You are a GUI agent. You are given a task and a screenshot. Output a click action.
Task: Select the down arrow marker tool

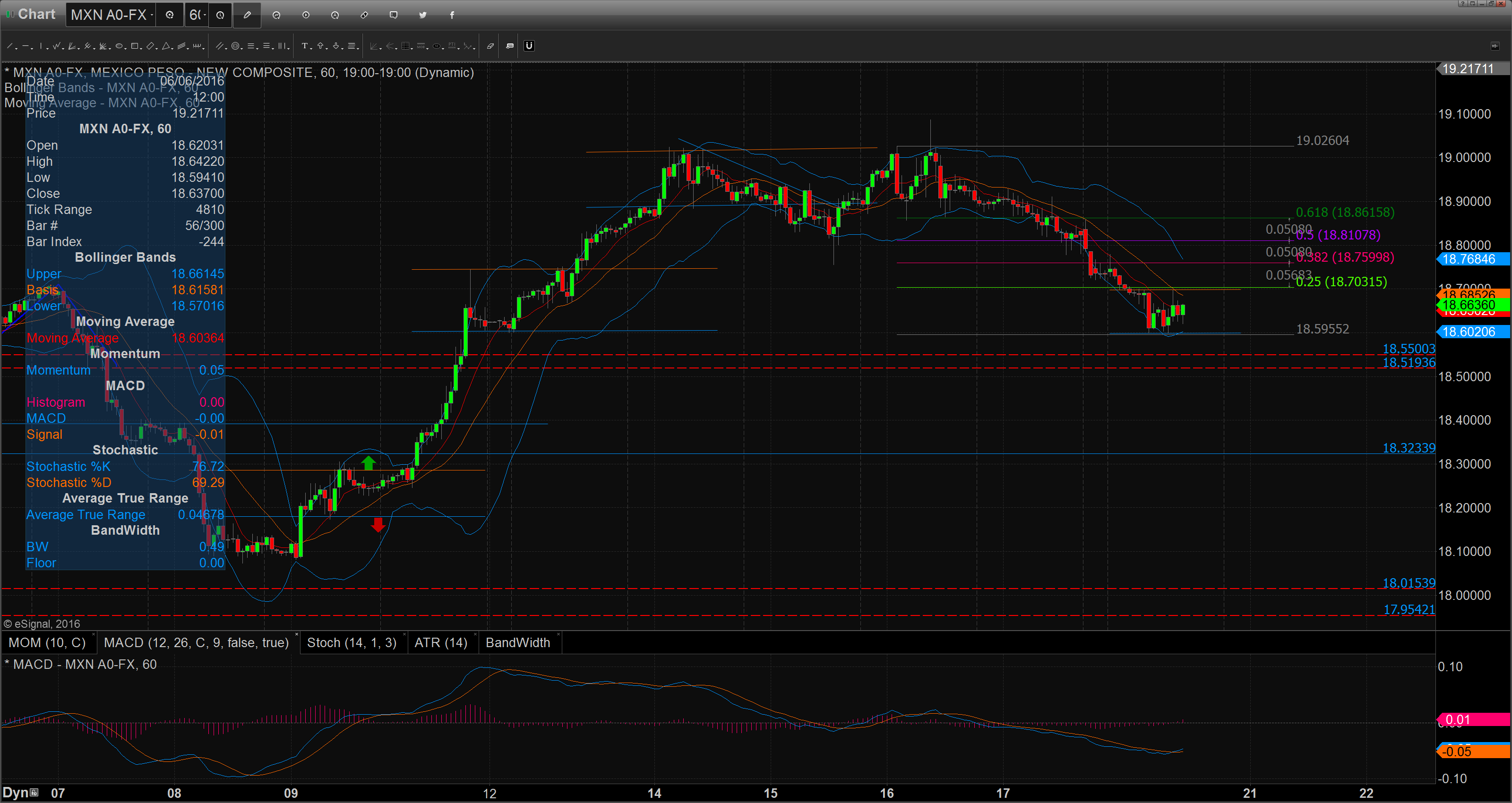click(336, 46)
